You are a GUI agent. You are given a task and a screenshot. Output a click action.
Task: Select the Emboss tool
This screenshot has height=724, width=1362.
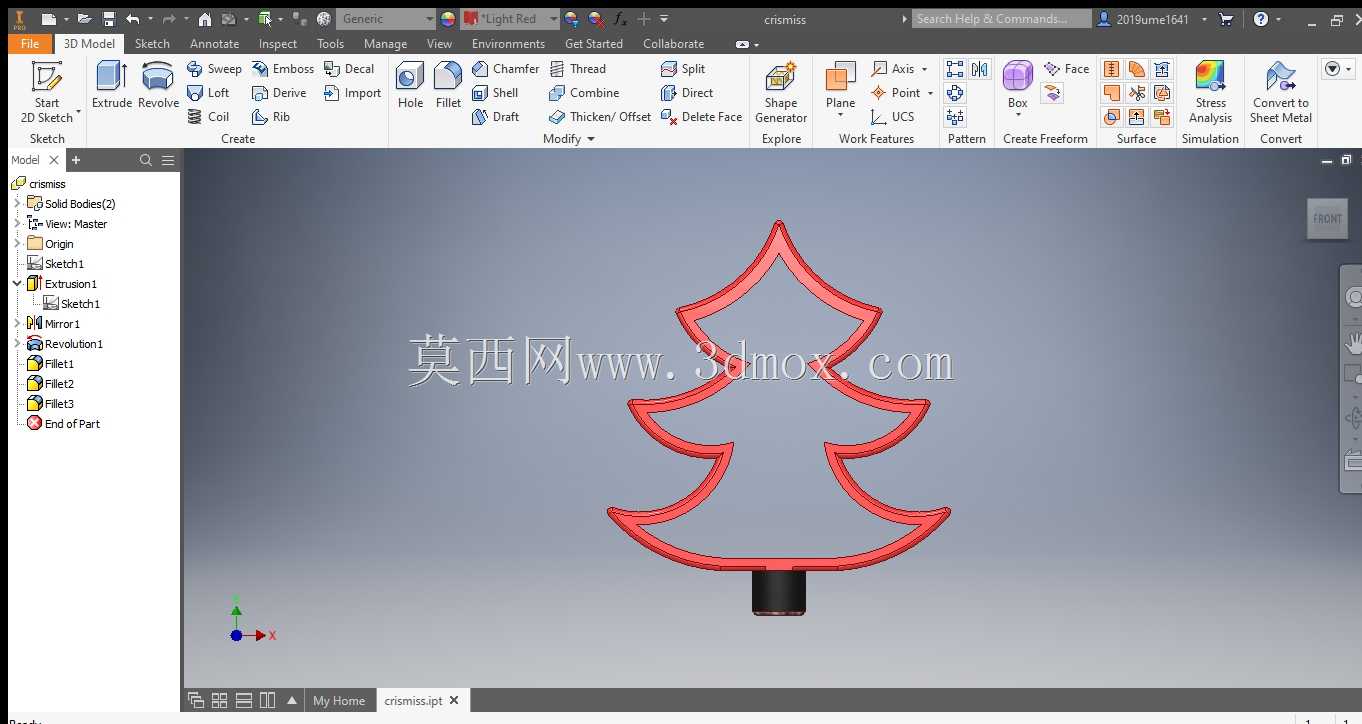[x=283, y=69]
